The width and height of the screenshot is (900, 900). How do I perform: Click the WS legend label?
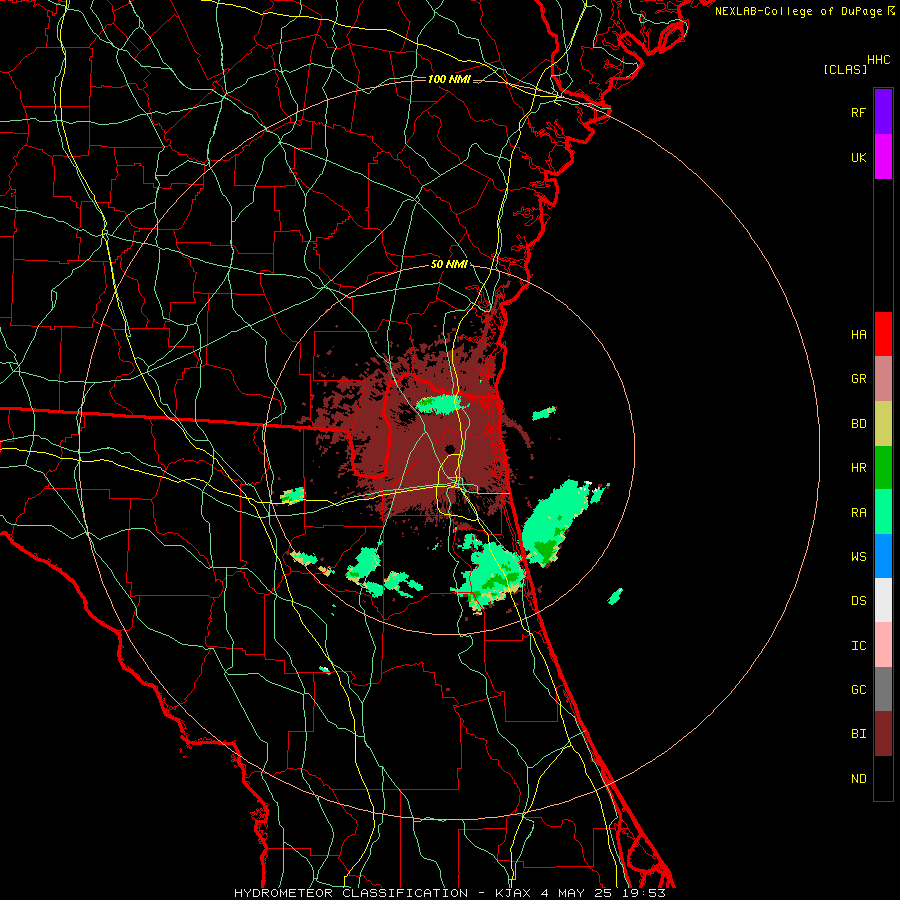tap(858, 557)
